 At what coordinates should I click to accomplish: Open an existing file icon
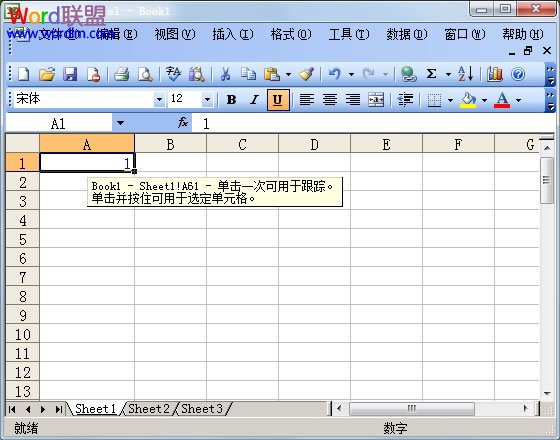(47, 74)
